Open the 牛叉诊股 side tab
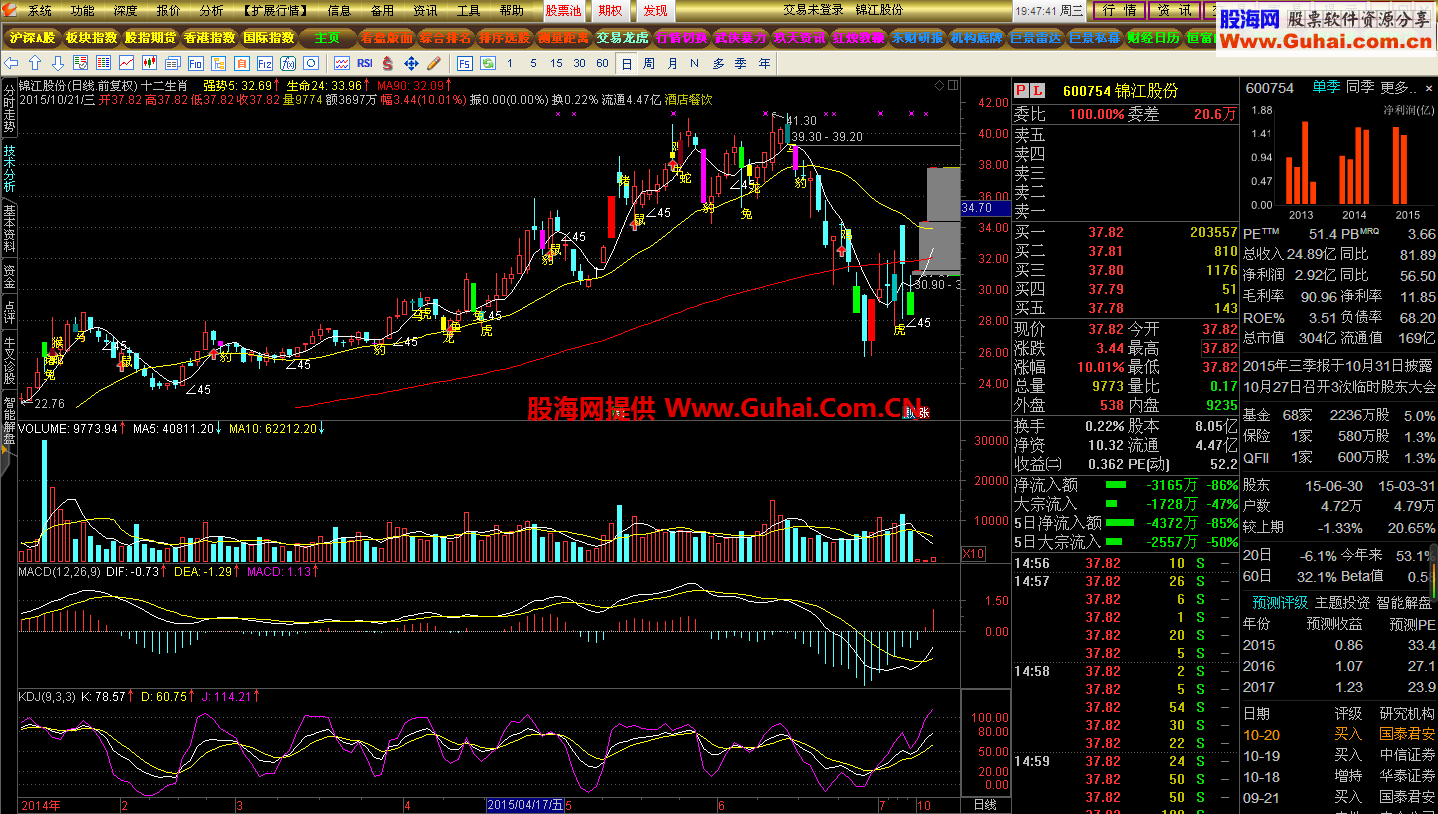Viewport: 1438px width, 814px height. click(9, 359)
